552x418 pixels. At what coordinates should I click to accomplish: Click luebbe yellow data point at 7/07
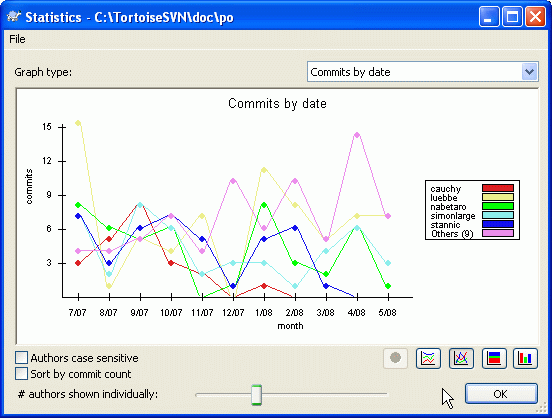[x=78, y=123]
